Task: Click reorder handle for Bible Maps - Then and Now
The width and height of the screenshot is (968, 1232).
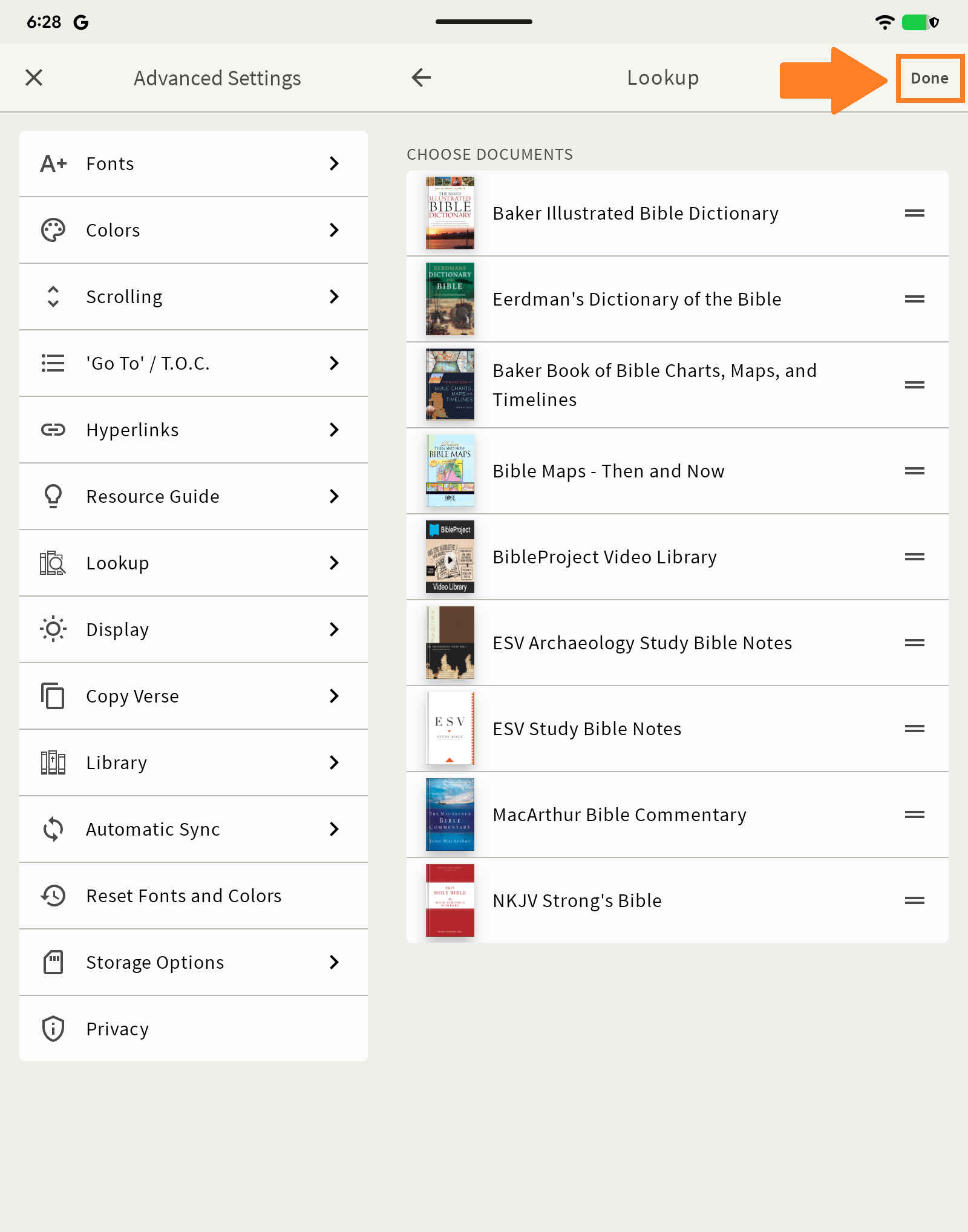Action: 915,471
